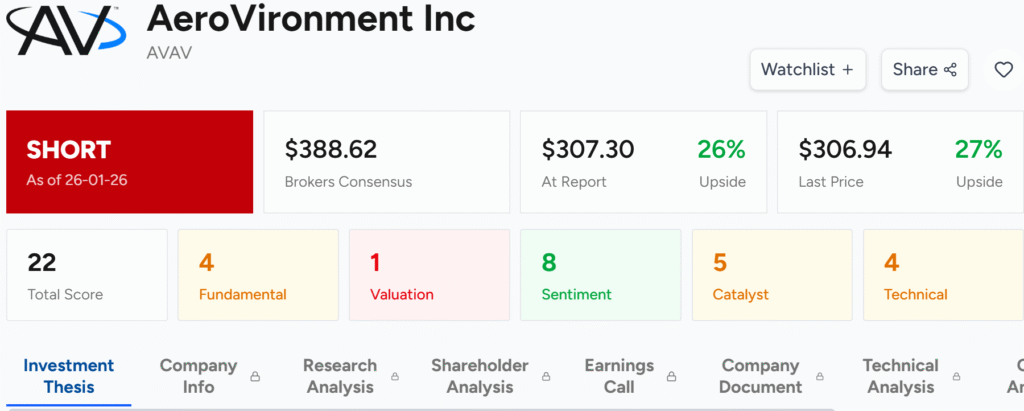Open the Technical score card
This screenshot has height=411, width=1024.
[x=943, y=275]
